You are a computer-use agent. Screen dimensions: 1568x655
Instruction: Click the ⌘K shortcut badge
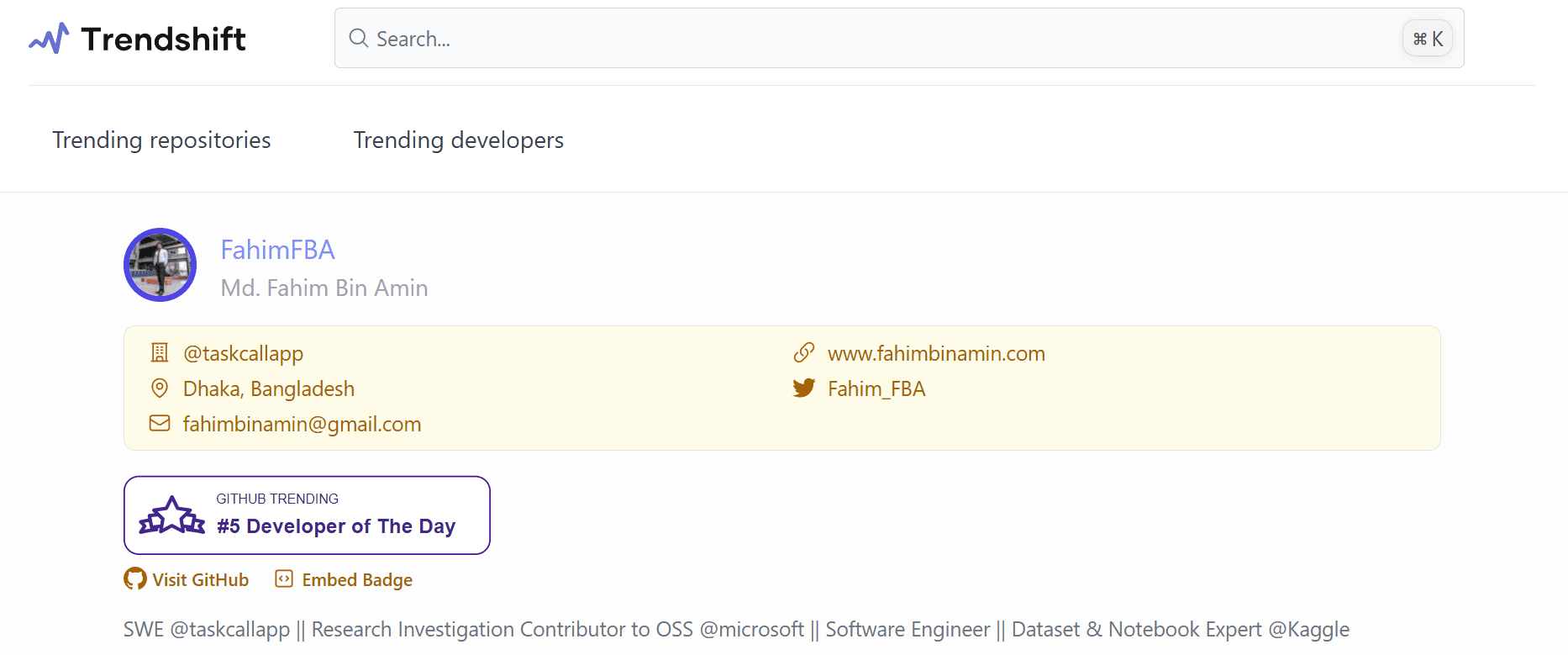[x=1428, y=39]
